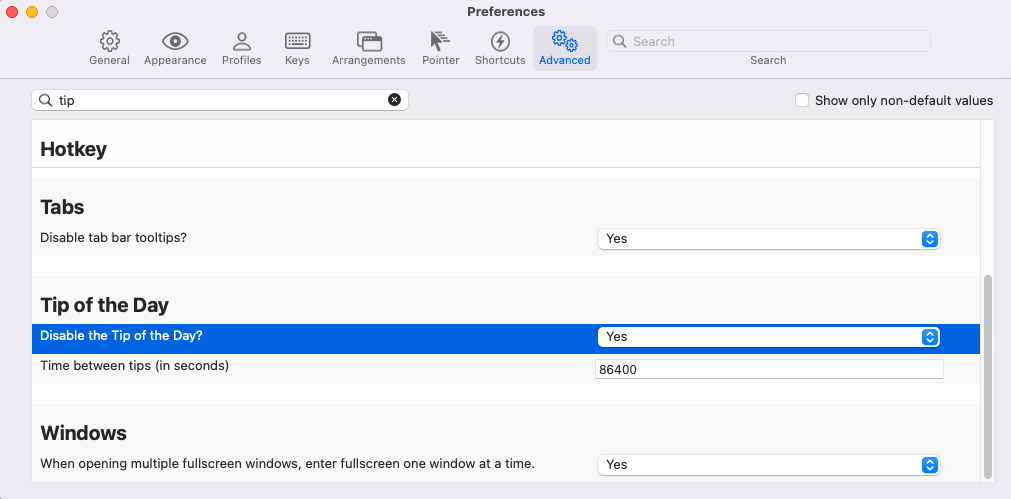Minimize Preferences with the yellow button
This screenshot has height=499, width=1011.
(x=32, y=12)
